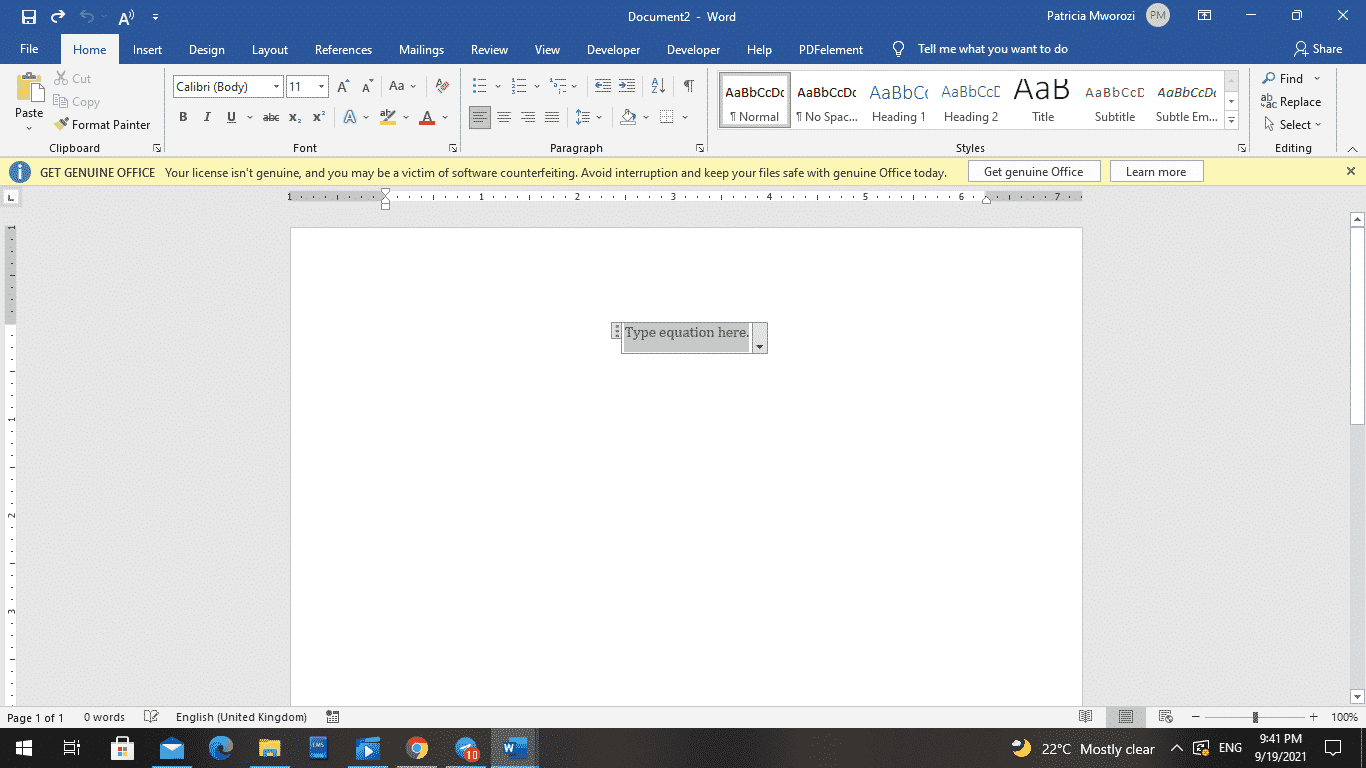Apply the Heading 1 style
Screen dimensions: 1366x768
(898, 100)
